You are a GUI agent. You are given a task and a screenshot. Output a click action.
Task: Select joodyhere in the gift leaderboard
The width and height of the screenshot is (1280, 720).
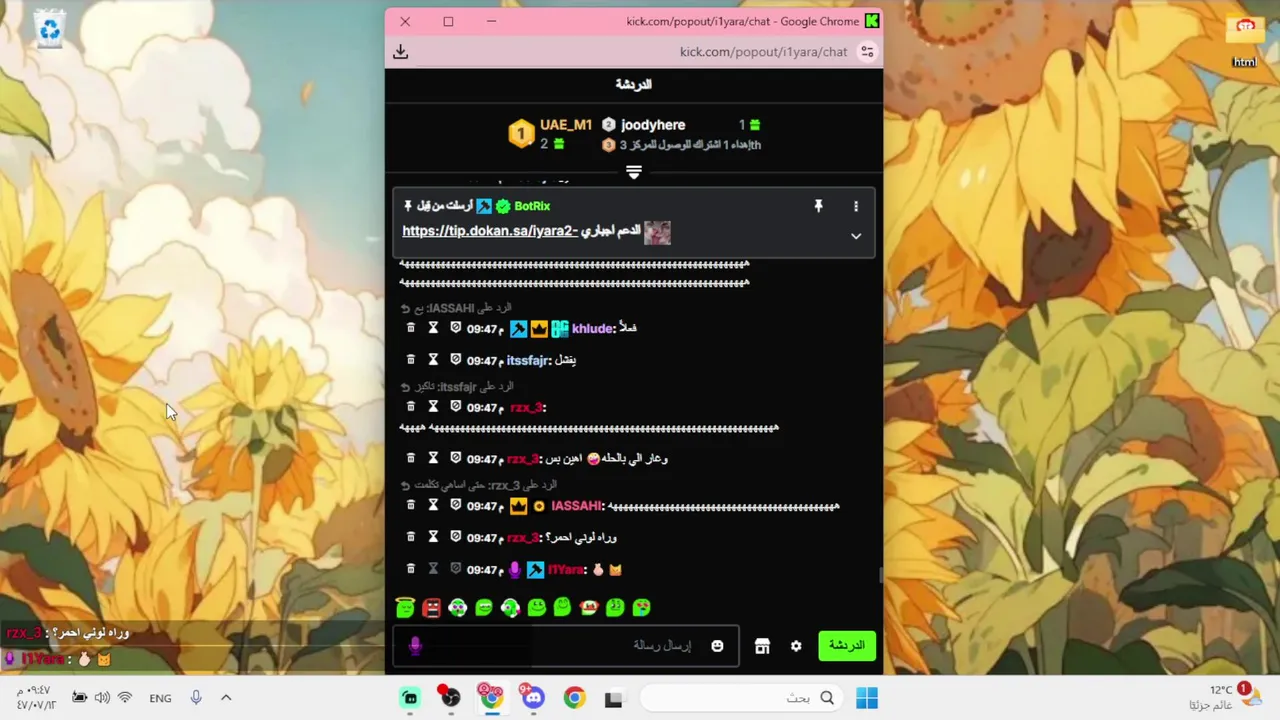(x=653, y=125)
